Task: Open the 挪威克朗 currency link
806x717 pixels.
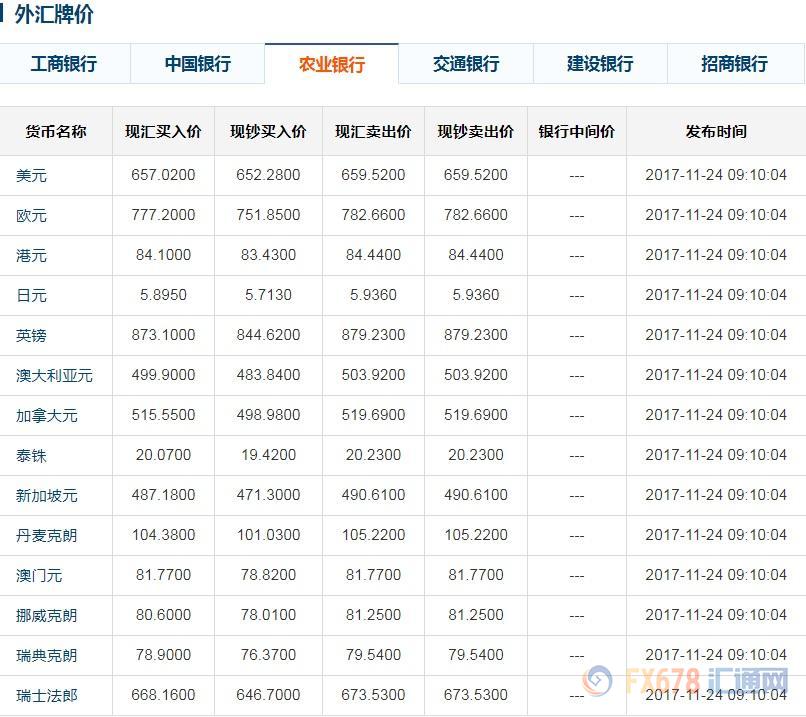Action: point(46,615)
